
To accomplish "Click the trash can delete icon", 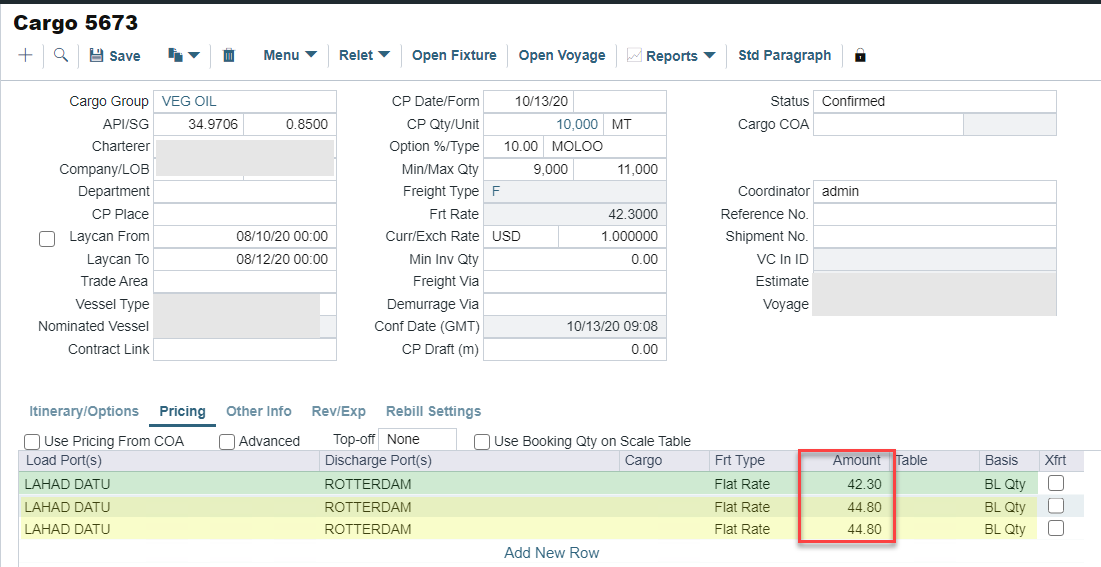I will pos(229,56).
